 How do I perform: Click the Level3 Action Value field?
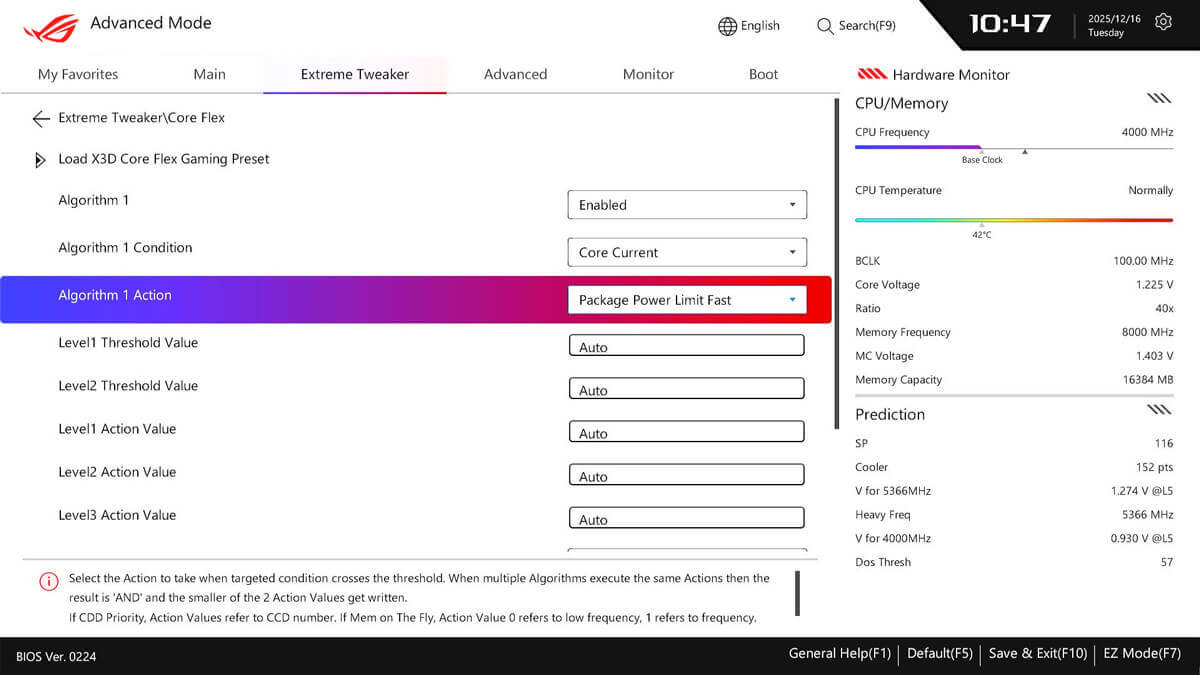(687, 519)
